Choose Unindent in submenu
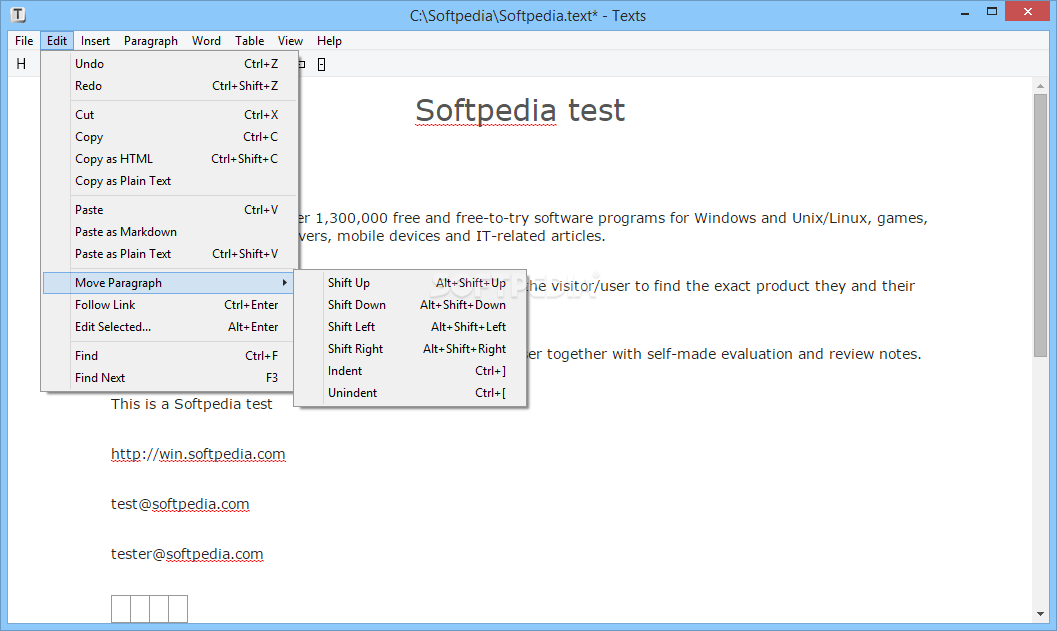 pos(411,393)
